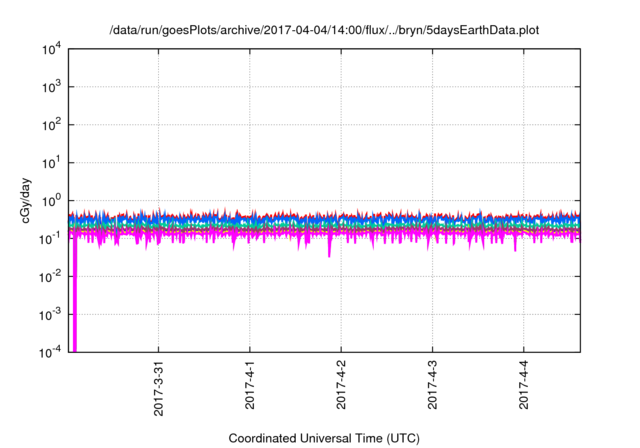Click the 10^1 y-axis tick label
Screen dimensions: 640x448
coord(52,163)
